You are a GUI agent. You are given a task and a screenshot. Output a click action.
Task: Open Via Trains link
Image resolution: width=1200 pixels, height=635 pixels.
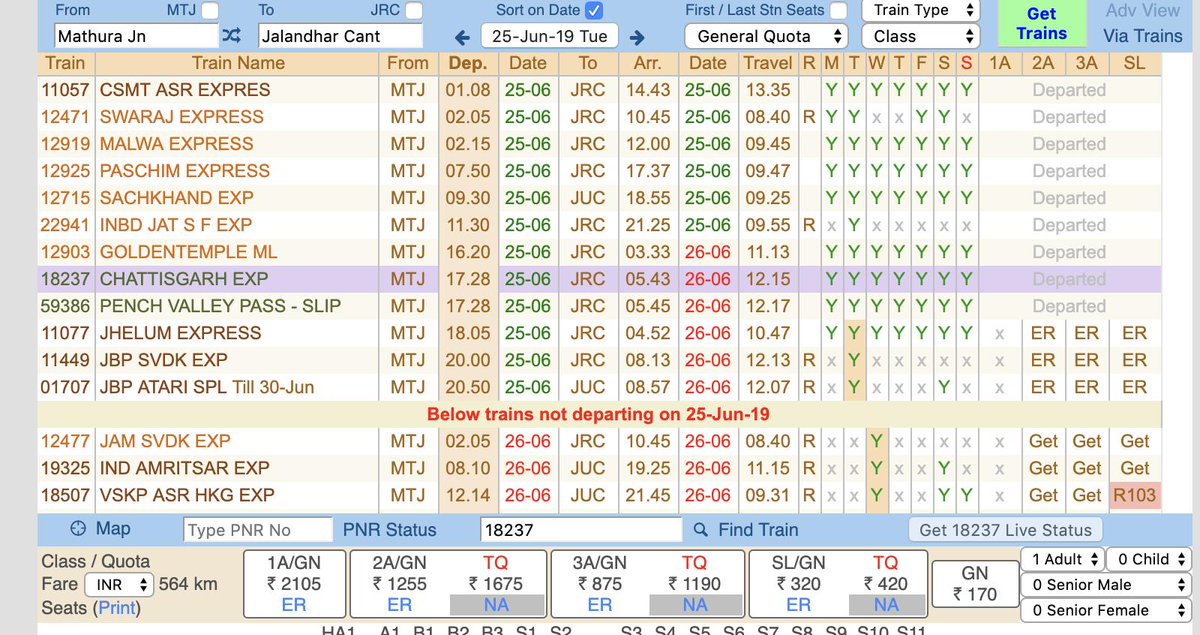[1143, 36]
